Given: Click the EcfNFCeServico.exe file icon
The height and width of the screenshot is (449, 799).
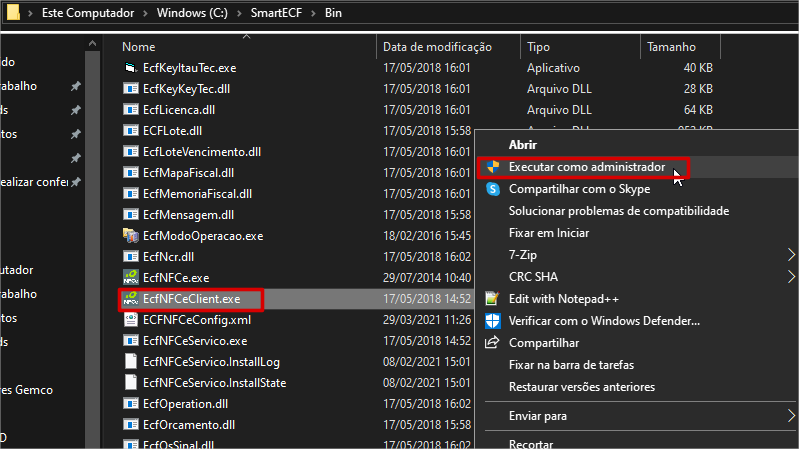Looking at the screenshot, I should point(130,340).
